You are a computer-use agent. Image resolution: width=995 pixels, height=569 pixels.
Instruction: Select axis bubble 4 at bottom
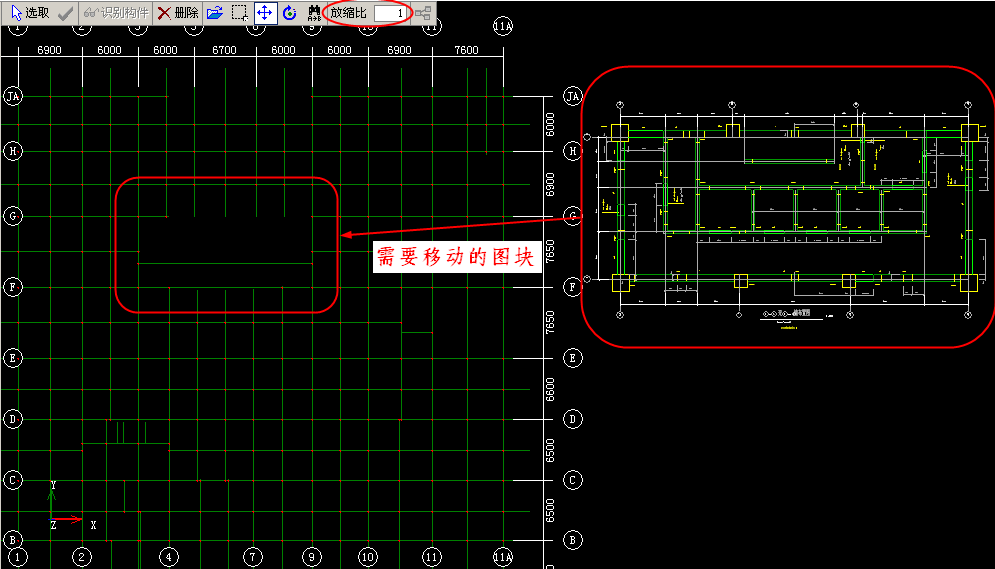click(x=169, y=558)
